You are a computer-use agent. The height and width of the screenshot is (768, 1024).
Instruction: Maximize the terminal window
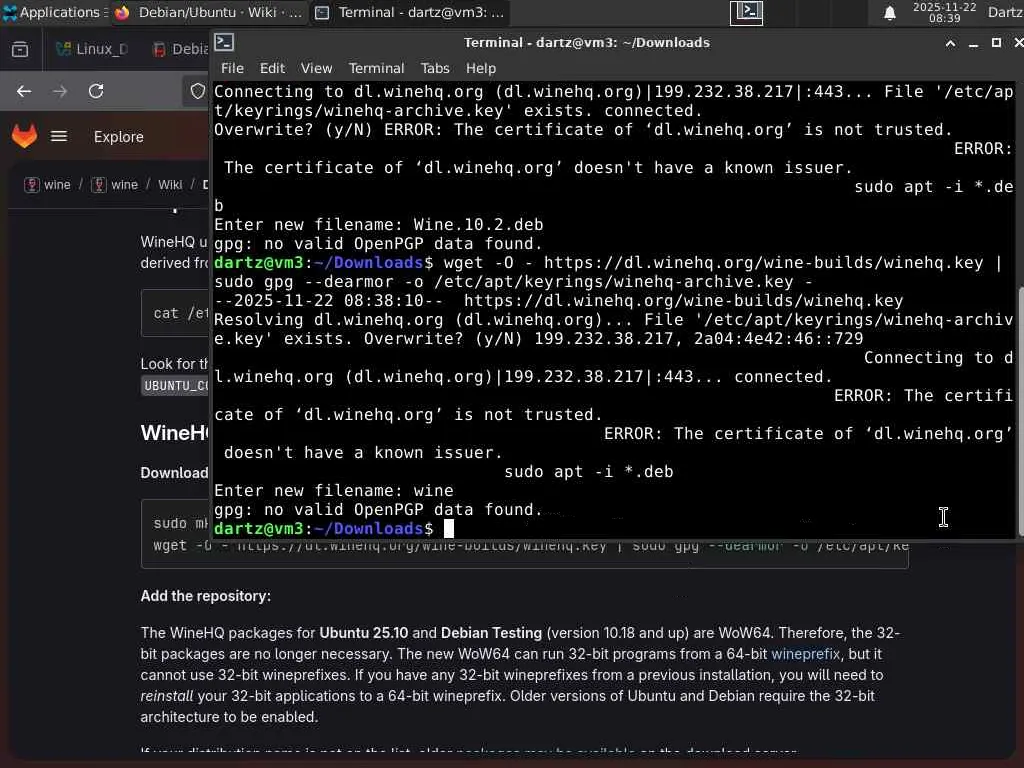pos(996,43)
